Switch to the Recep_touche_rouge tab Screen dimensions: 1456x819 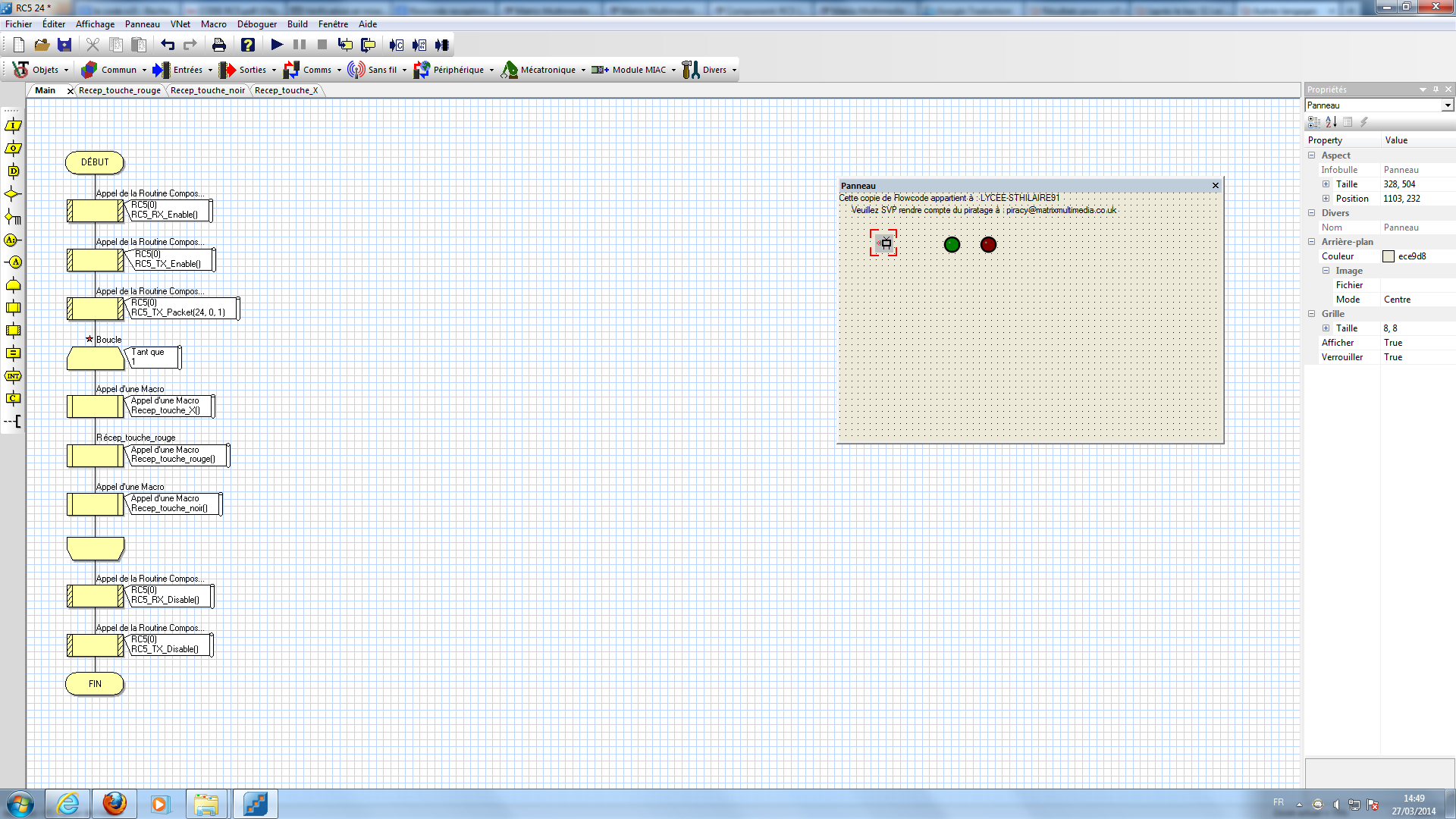(119, 89)
